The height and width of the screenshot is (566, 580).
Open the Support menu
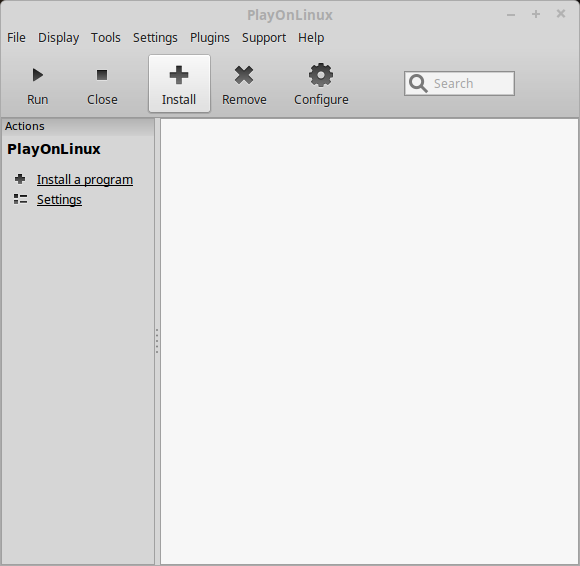click(x=264, y=38)
